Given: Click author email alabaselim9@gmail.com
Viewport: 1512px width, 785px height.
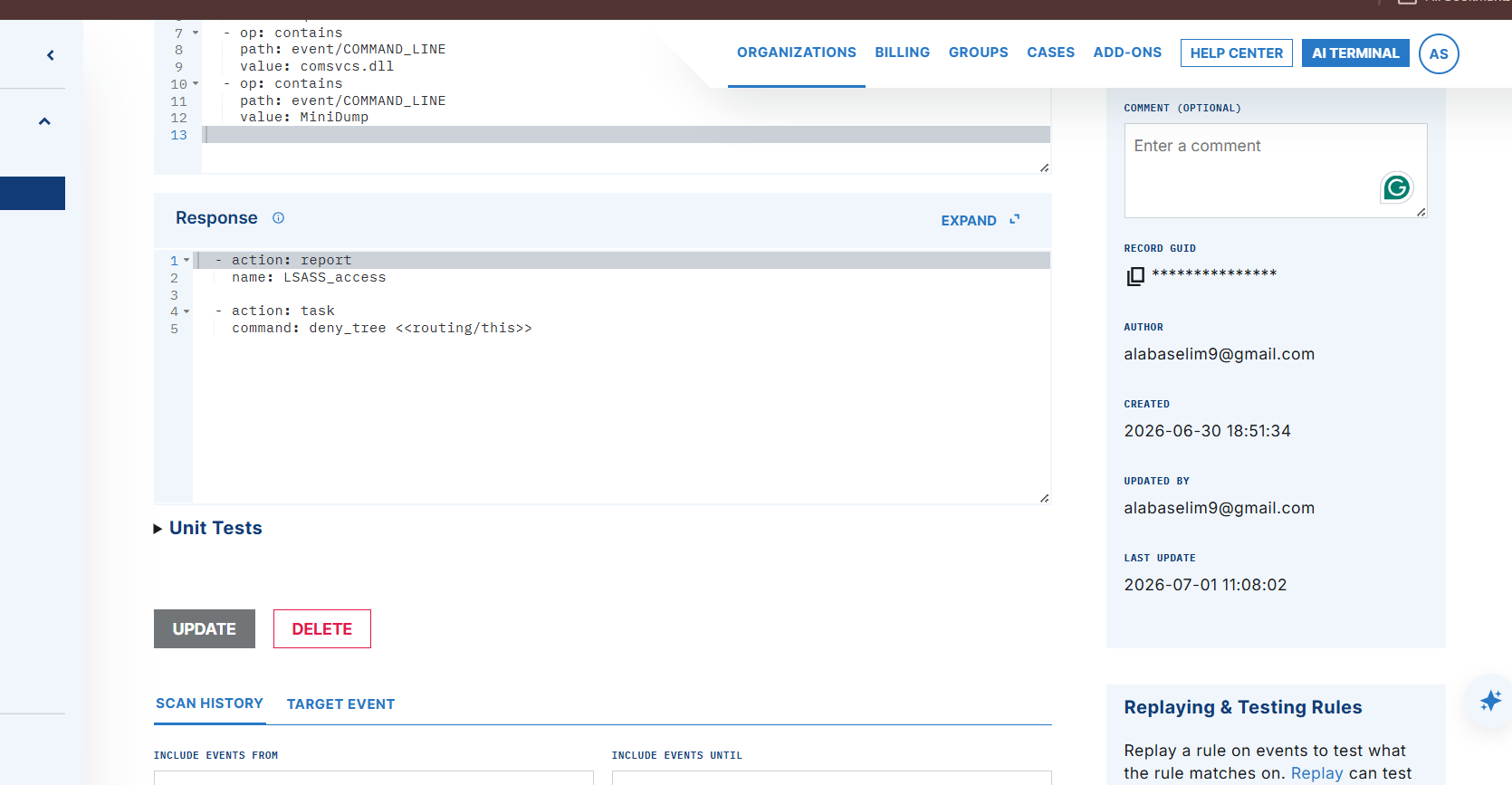Looking at the screenshot, I should point(1219,354).
